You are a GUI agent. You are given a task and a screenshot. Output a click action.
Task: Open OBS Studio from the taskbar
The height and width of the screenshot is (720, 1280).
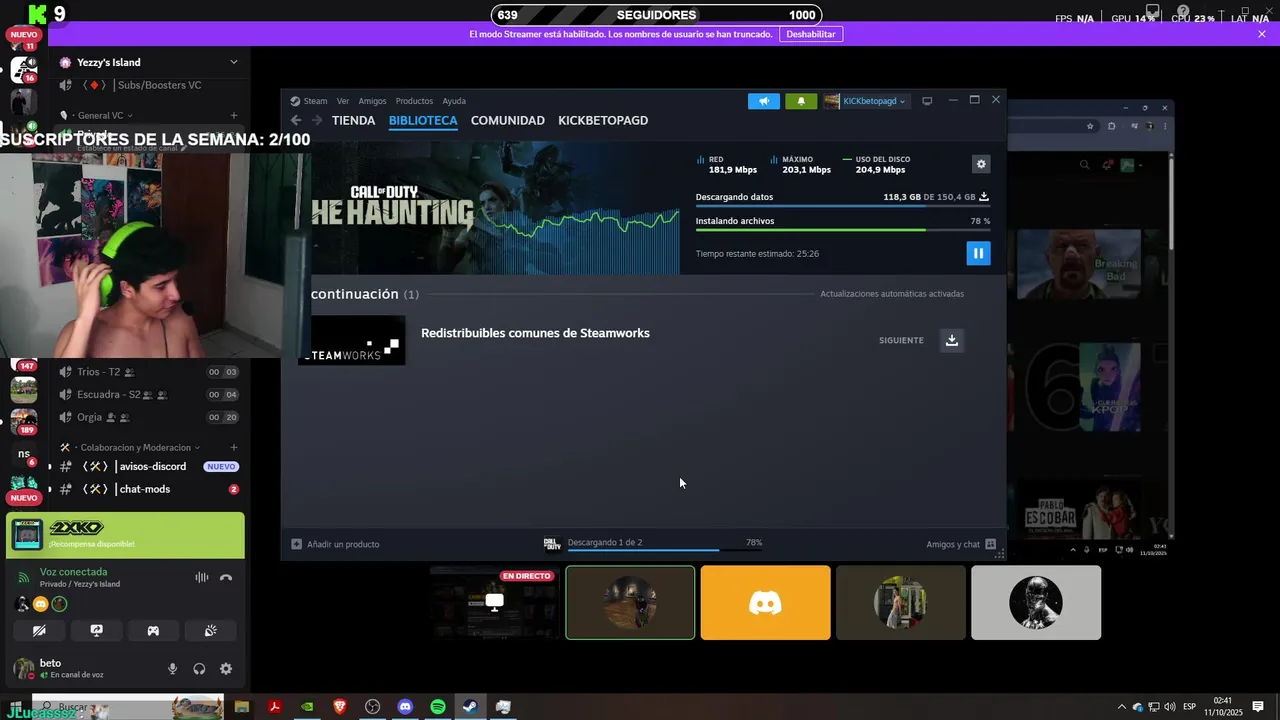click(x=373, y=707)
